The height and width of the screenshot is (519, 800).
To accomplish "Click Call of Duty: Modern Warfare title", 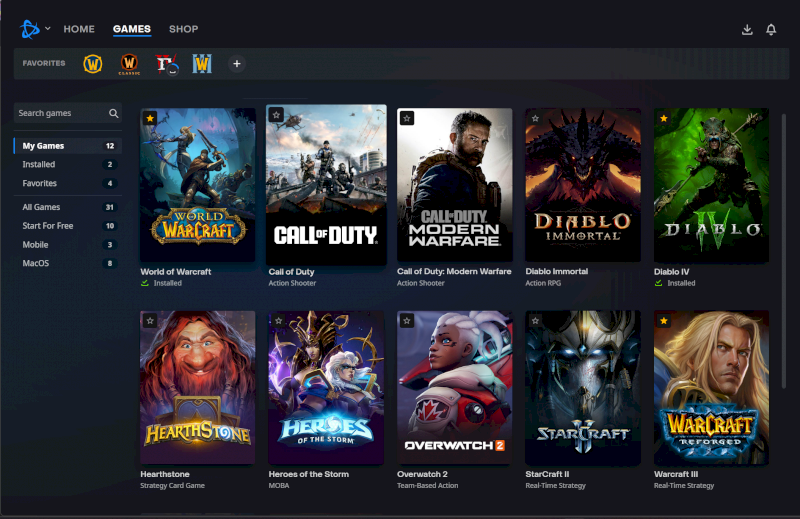I will [454, 271].
